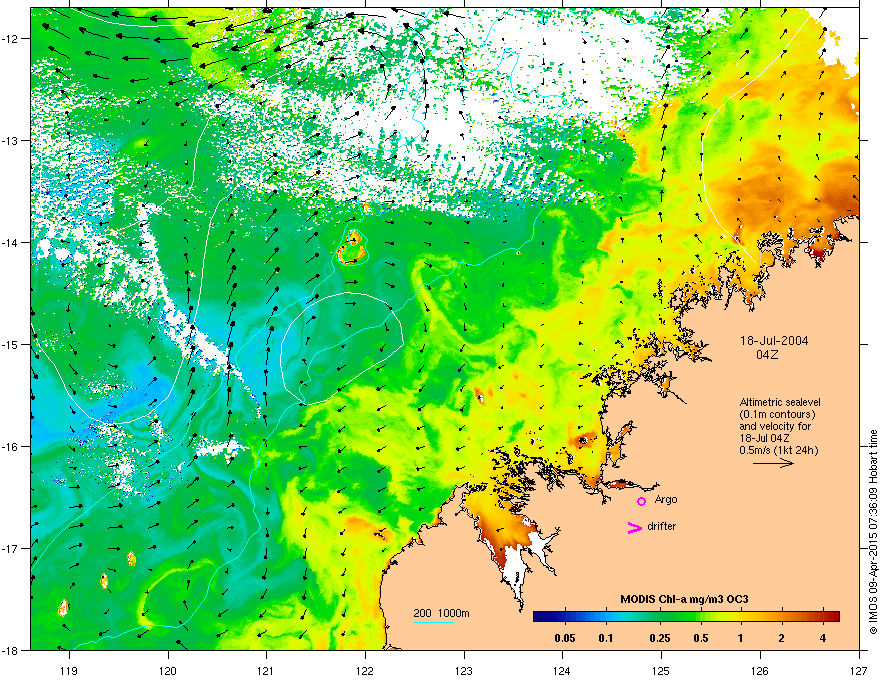The height and width of the screenshot is (680, 880).
Task: Click the '125' longitude axis label
Action: [x=661, y=670]
